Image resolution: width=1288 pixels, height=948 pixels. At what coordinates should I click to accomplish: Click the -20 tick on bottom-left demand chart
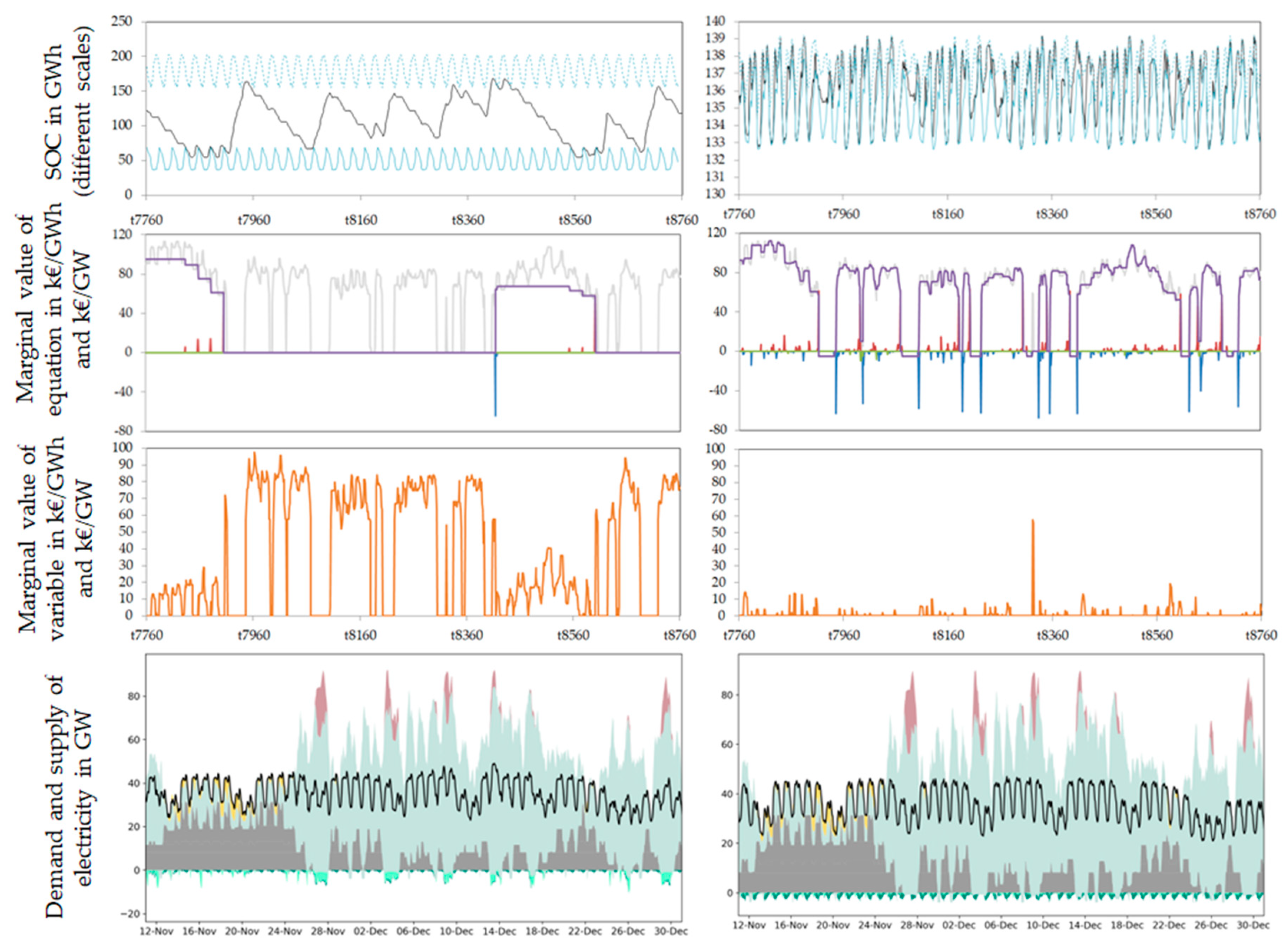coord(129,914)
